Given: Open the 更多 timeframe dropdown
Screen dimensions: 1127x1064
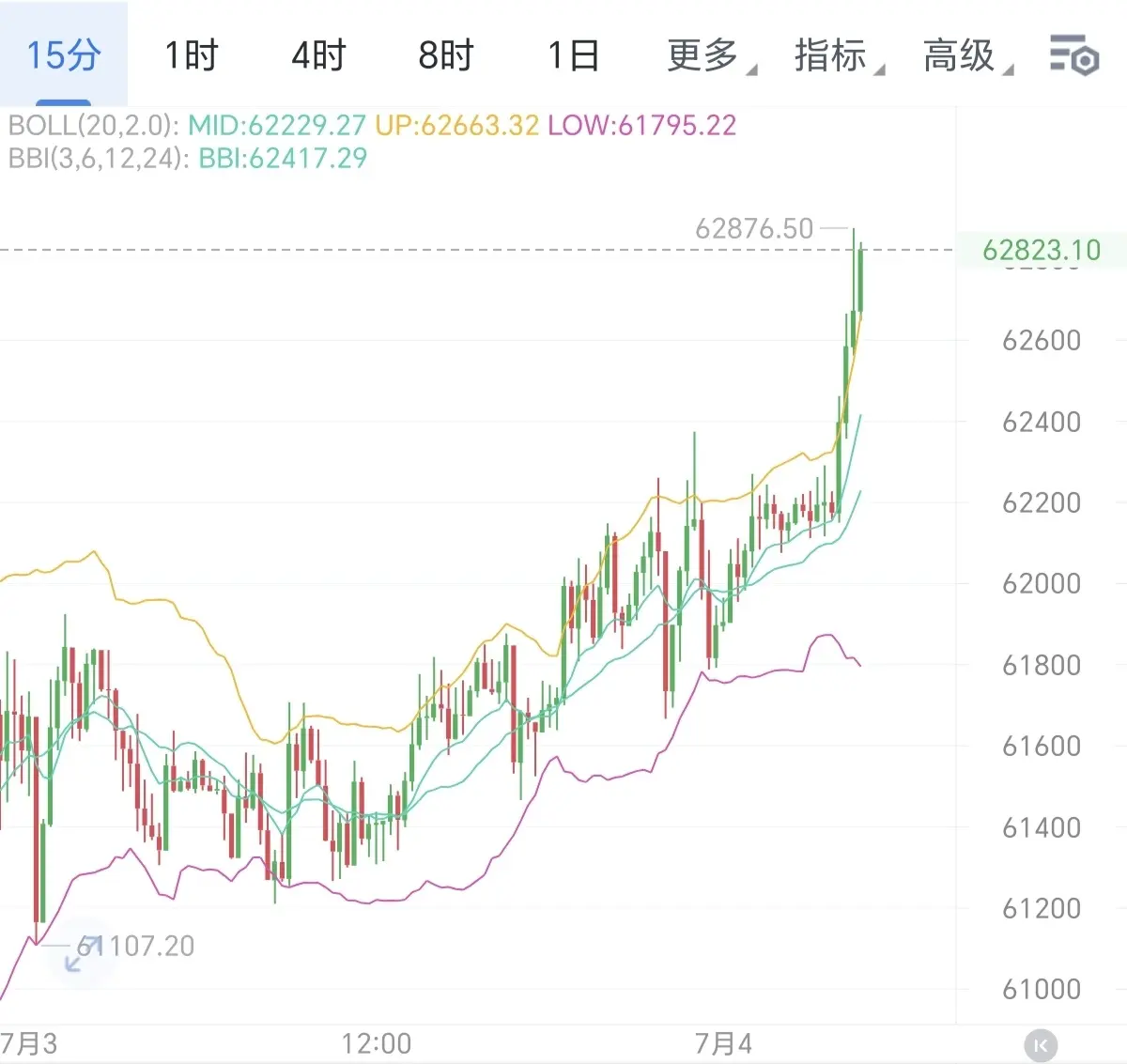Looking at the screenshot, I should click(x=711, y=55).
